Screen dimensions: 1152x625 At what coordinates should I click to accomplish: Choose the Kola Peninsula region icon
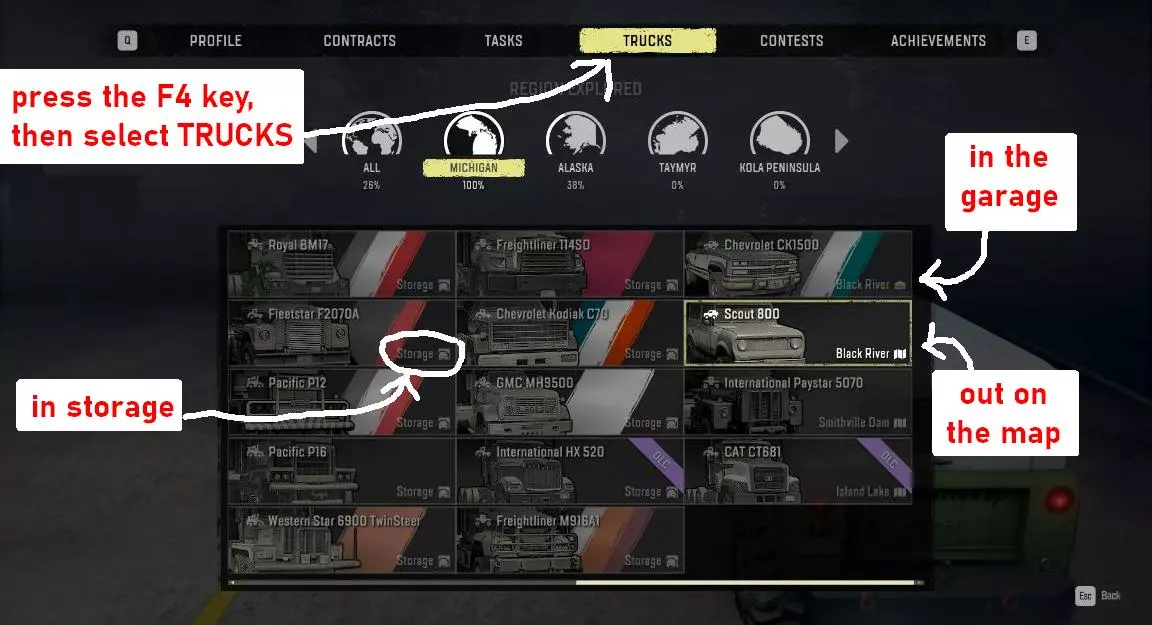click(x=780, y=134)
